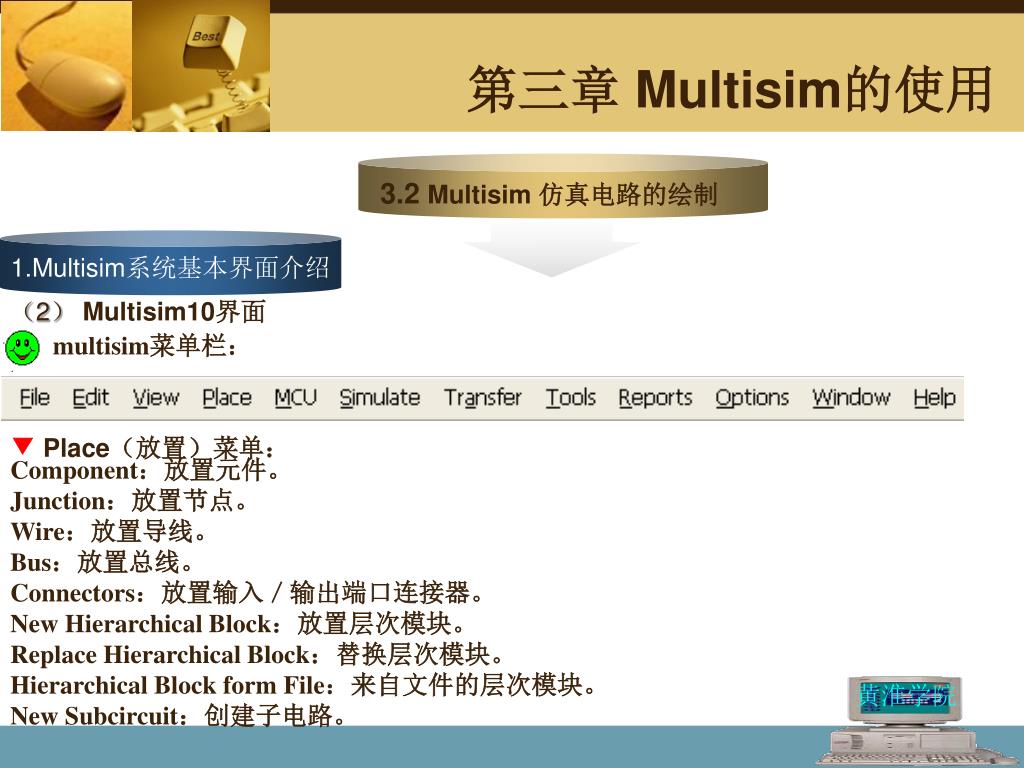
Task: Click the Wire: 放置导线 line
Action: [109, 532]
